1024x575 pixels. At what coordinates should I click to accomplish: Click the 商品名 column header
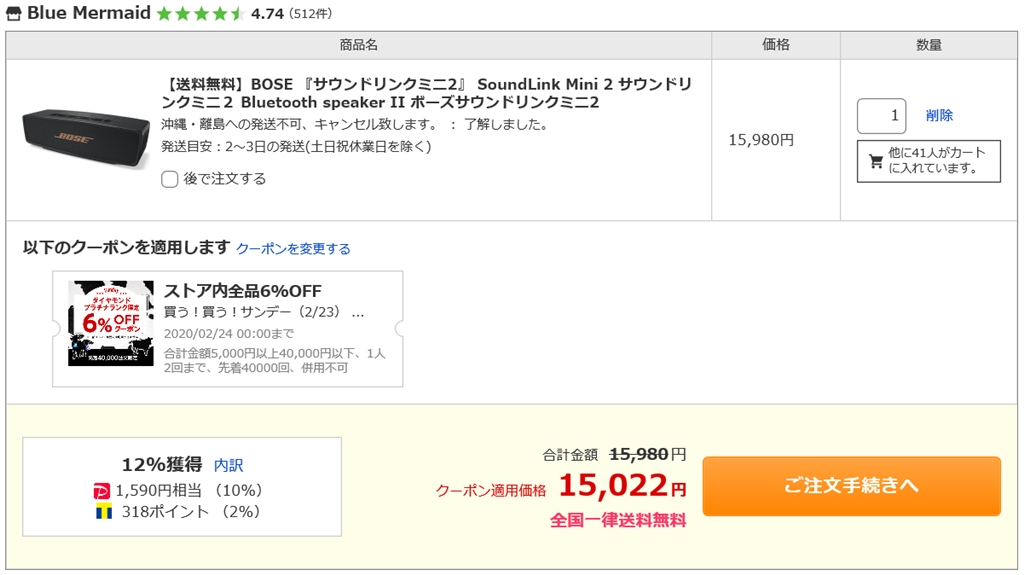(x=358, y=45)
